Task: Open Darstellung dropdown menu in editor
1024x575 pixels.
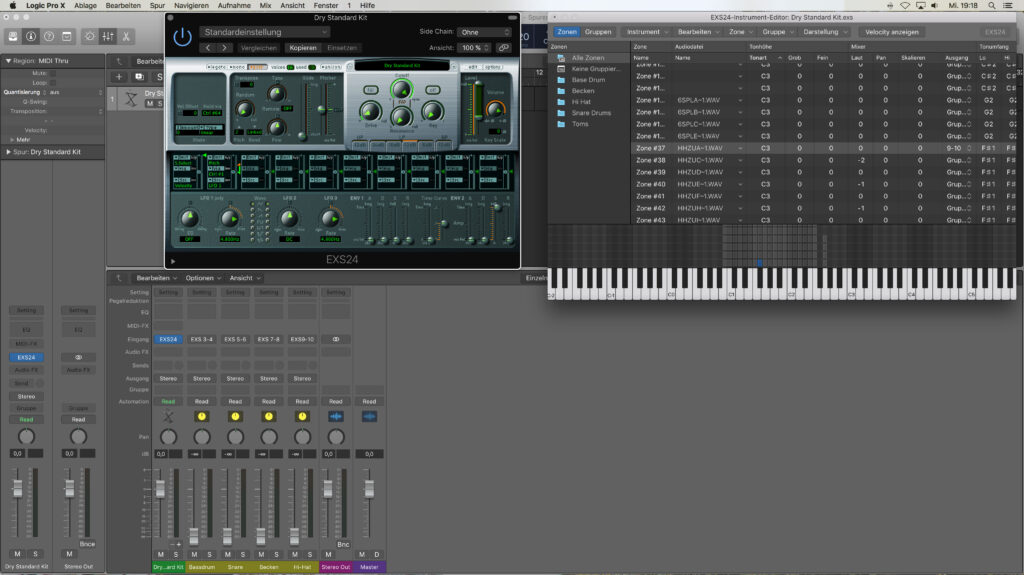Action: click(825, 32)
